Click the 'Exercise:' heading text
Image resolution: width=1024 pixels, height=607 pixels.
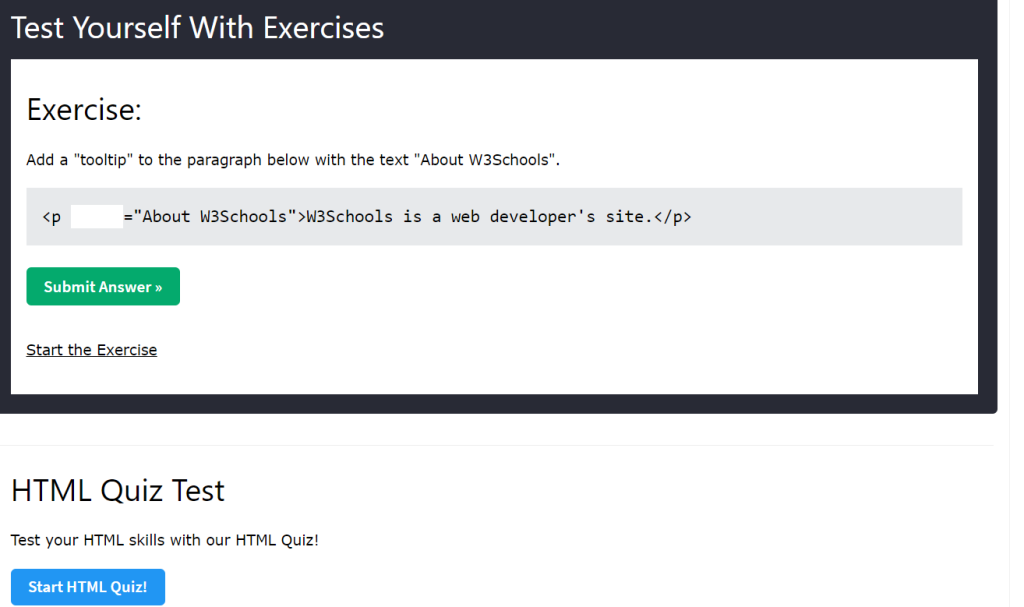pyautogui.click(x=84, y=109)
